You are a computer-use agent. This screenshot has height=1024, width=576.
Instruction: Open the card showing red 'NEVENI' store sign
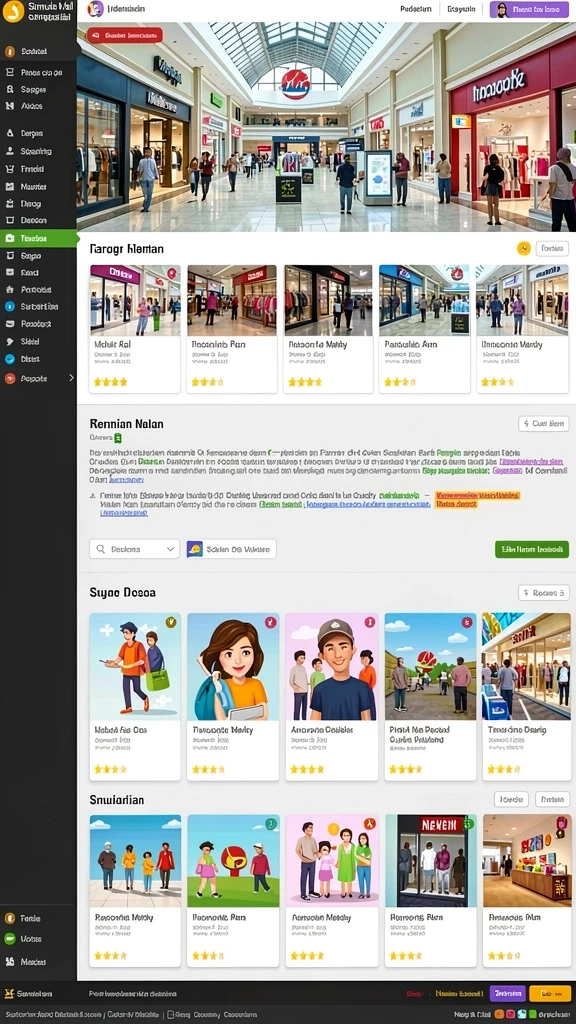[430, 890]
